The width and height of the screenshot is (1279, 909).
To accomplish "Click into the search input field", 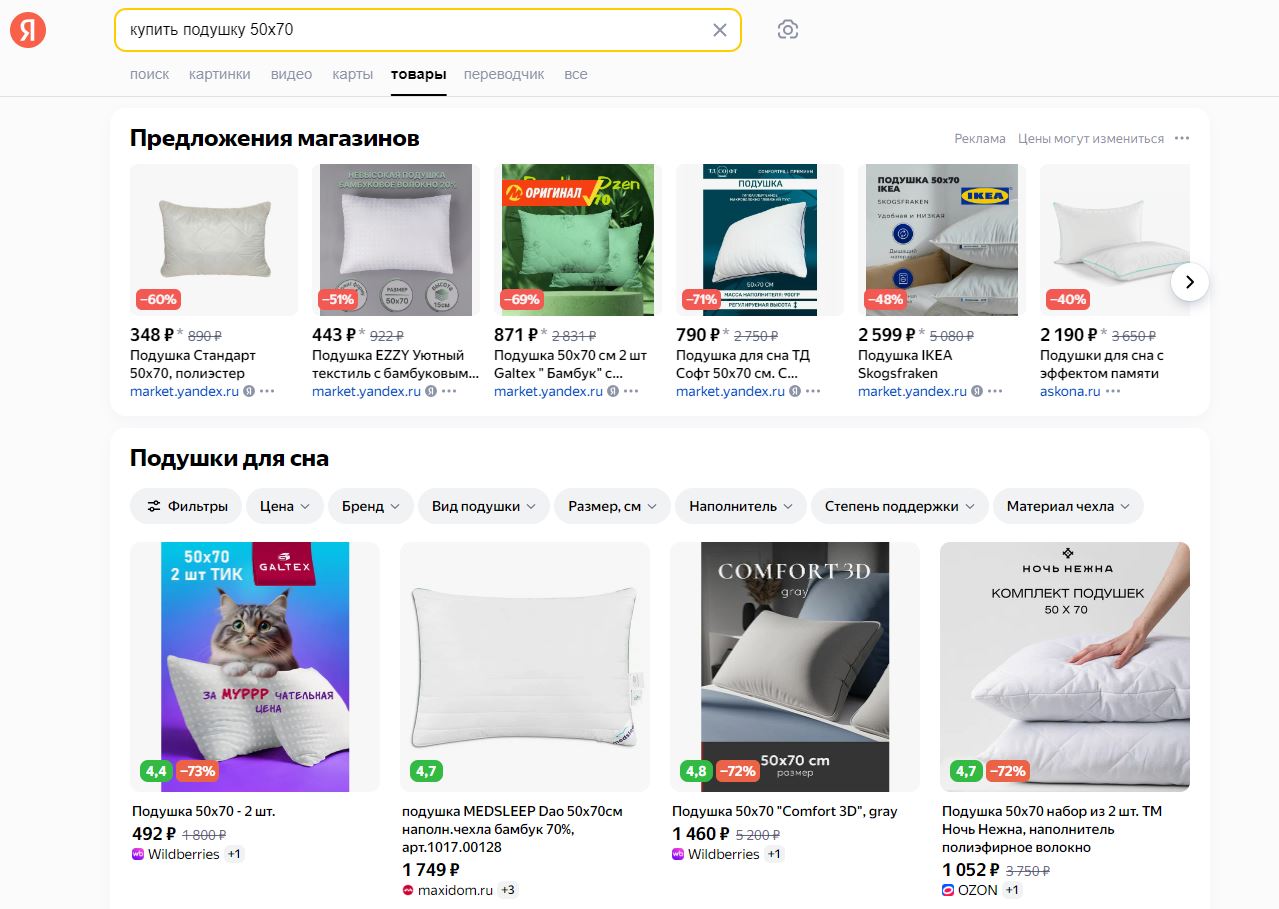I will (410, 30).
